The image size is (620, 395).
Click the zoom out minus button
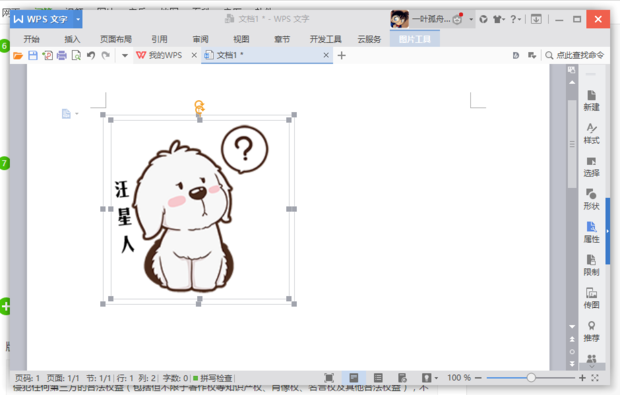(x=478, y=378)
